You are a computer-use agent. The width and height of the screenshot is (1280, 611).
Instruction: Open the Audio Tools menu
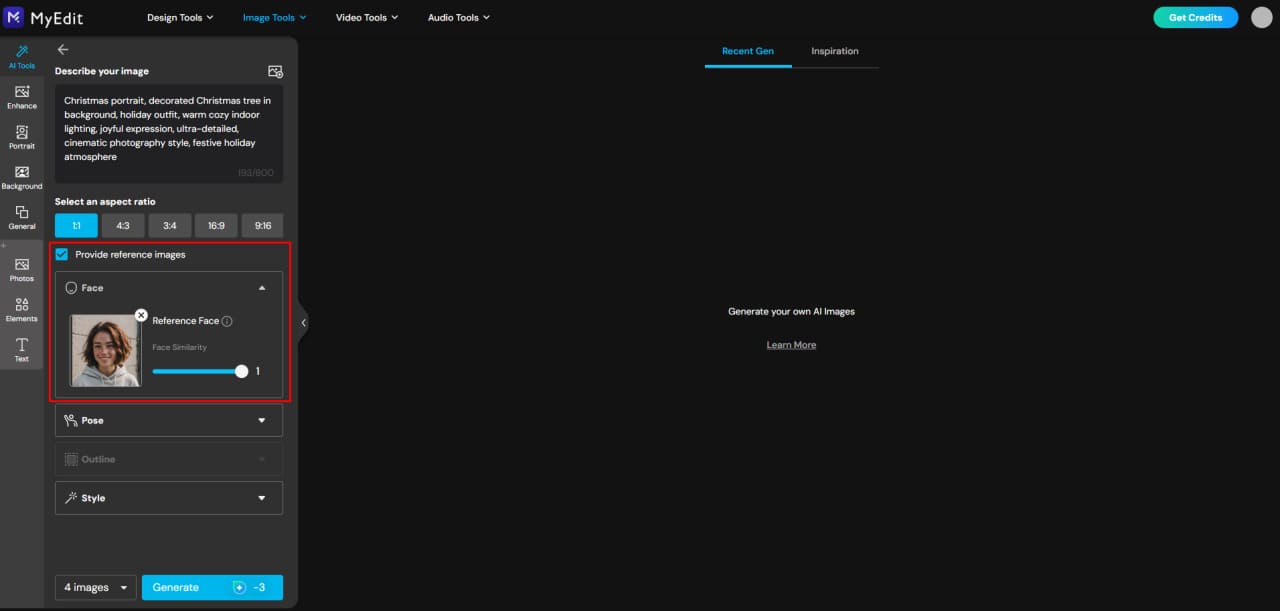[459, 17]
